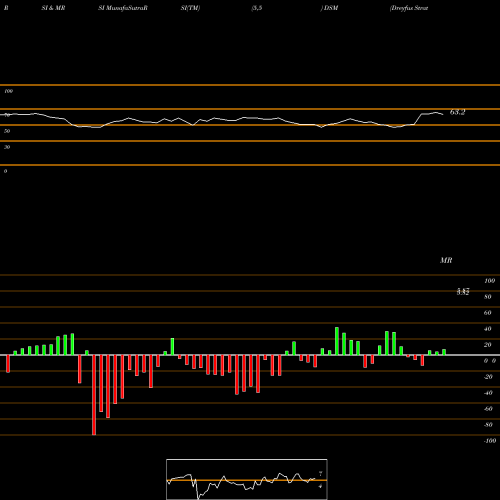Click the SI & MR header label
The height and width of the screenshot is (500, 500).
(x=53, y=8)
